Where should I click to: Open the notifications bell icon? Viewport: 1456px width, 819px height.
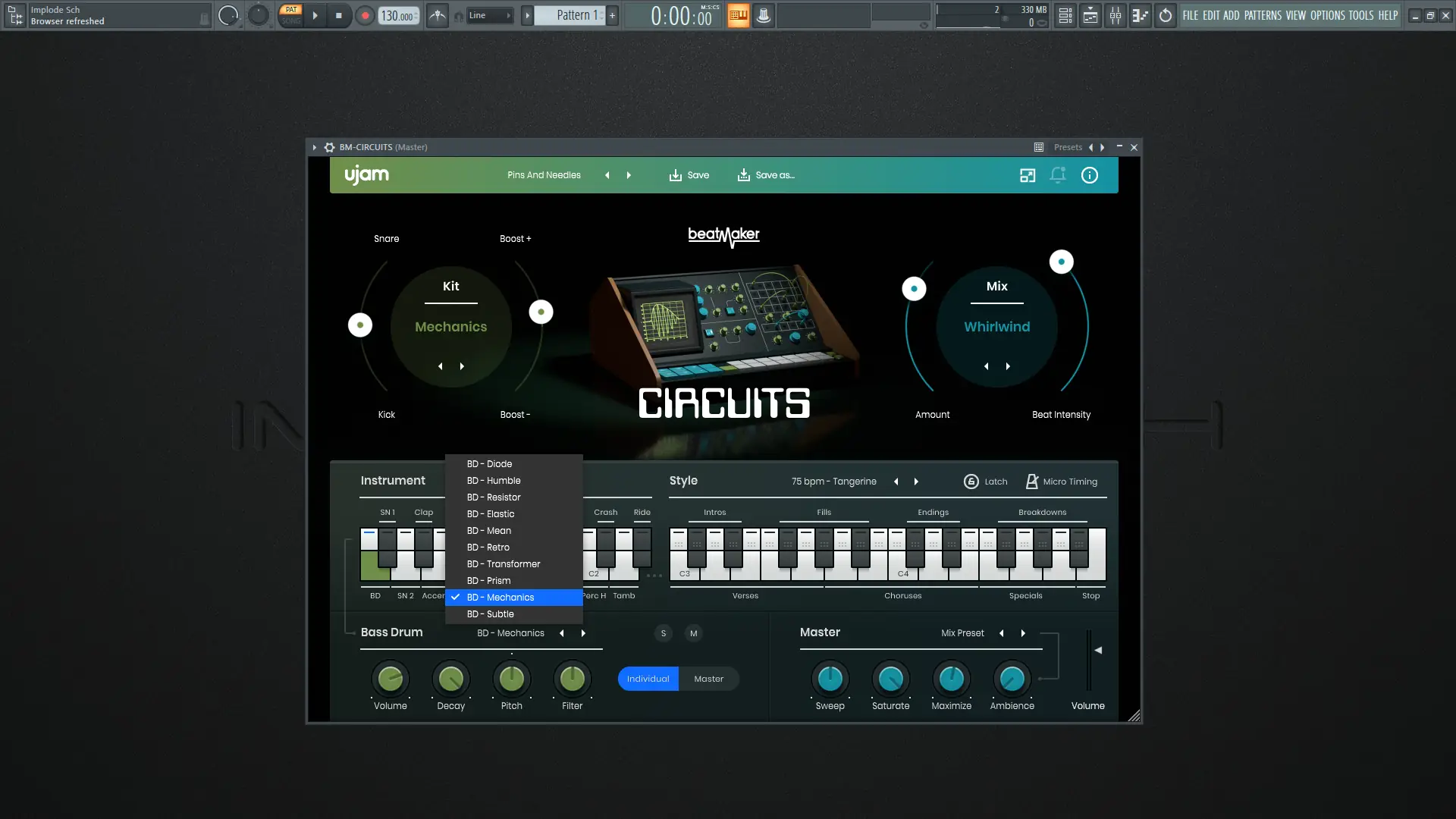1058,175
